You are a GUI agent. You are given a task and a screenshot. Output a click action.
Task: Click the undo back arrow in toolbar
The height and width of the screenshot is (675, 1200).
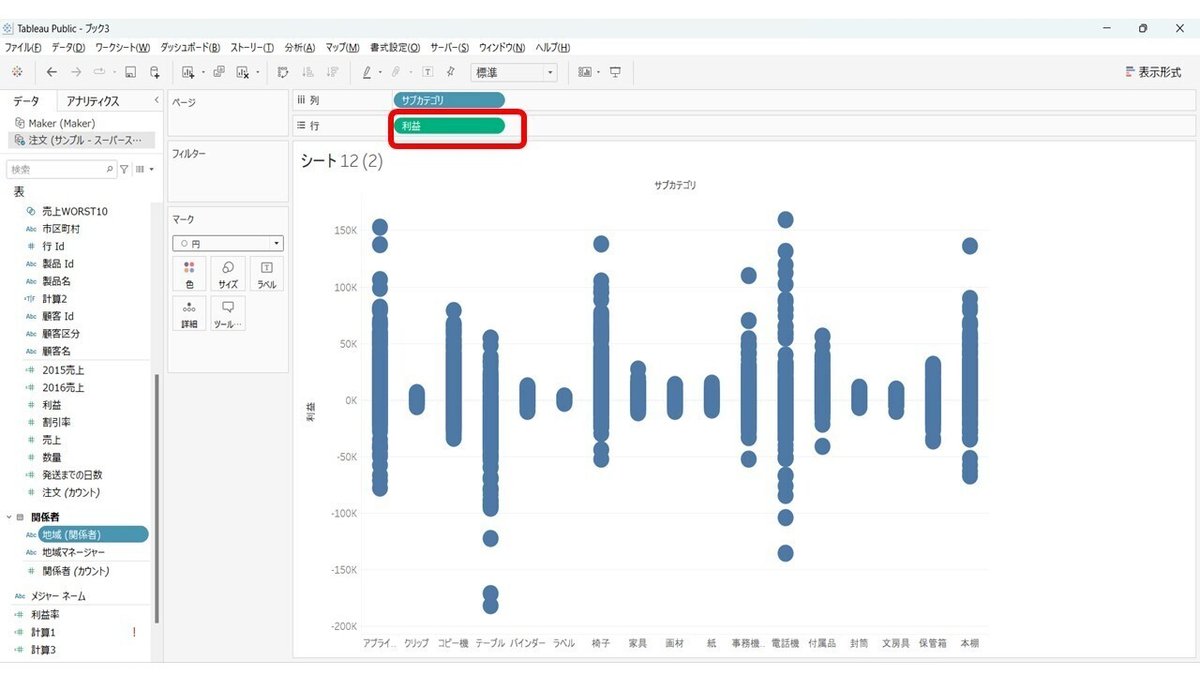pos(52,72)
